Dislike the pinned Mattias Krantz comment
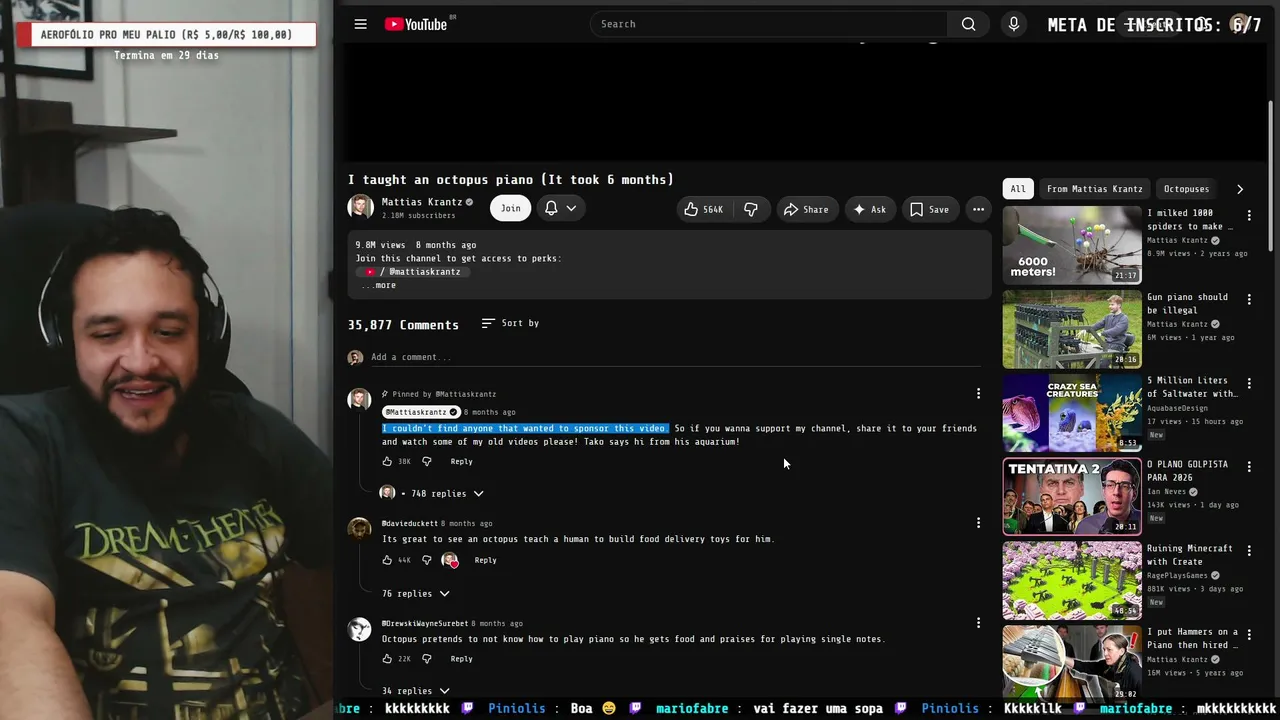 point(427,462)
